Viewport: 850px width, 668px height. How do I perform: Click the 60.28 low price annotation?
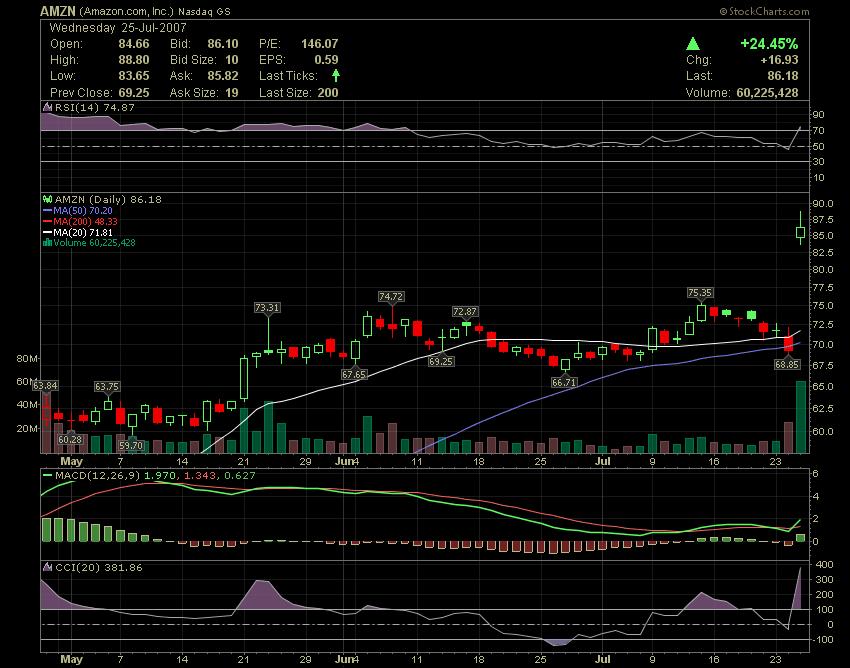coord(70,439)
